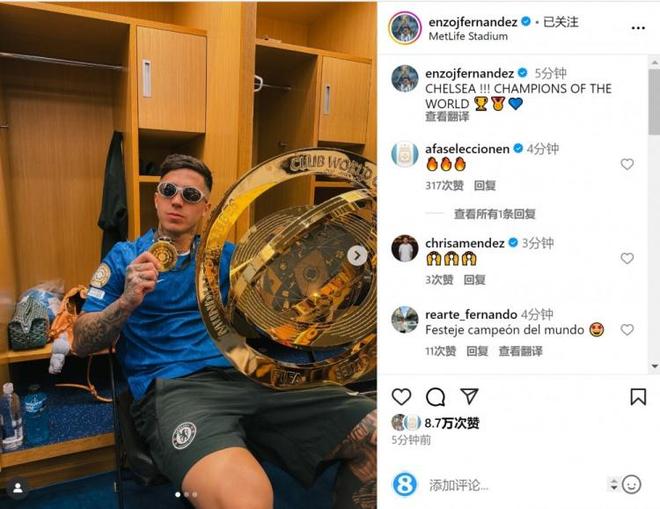Like chrisamendez's comment
This screenshot has height=509, width=660.
tap(627, 258)
